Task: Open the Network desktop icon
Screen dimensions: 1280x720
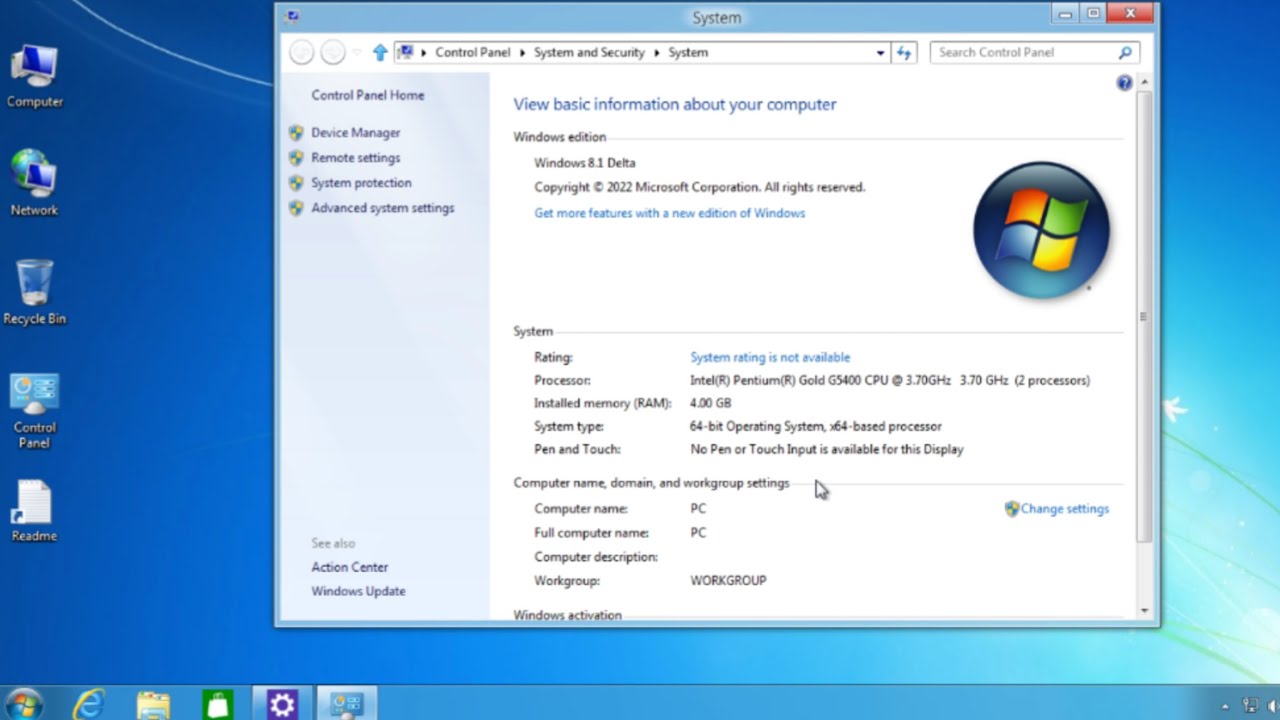Action: coord(34,184)
